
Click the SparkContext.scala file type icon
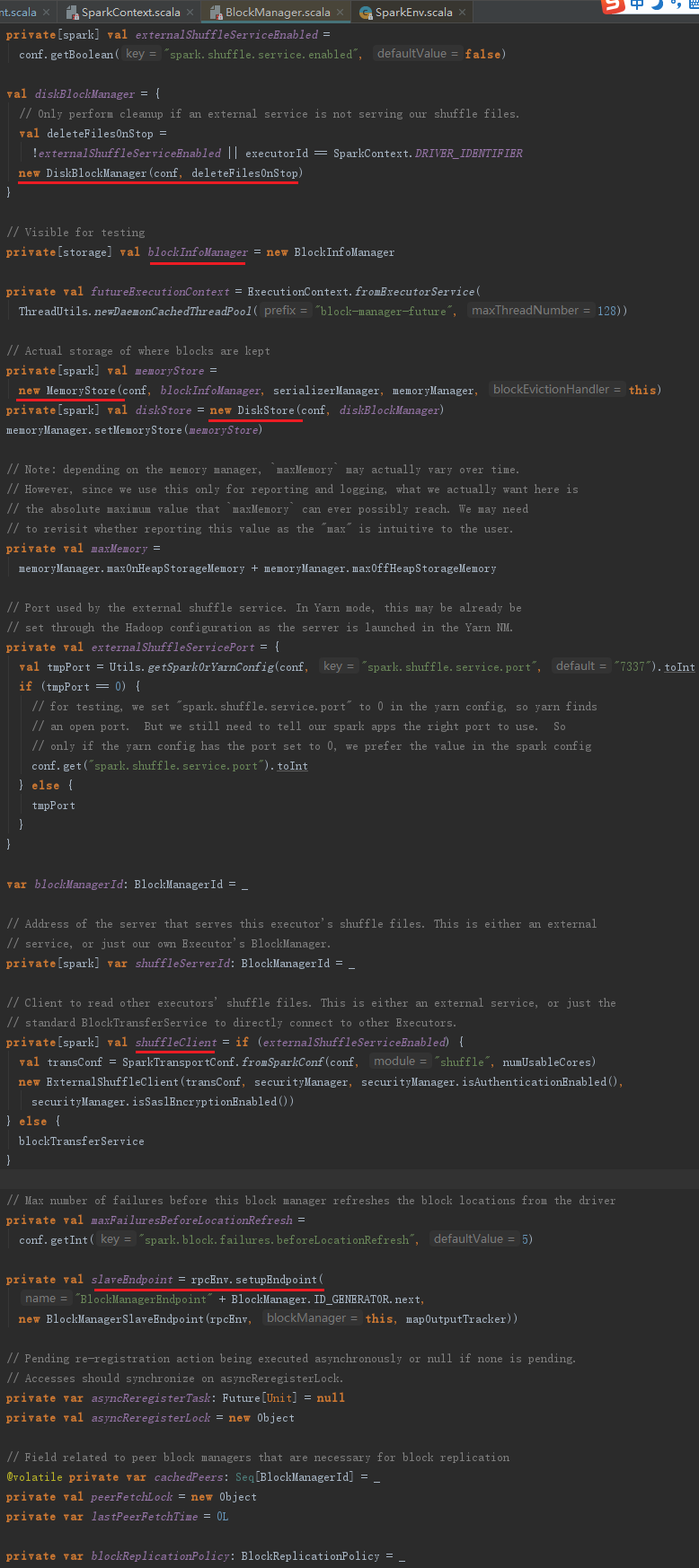[72, 13]
